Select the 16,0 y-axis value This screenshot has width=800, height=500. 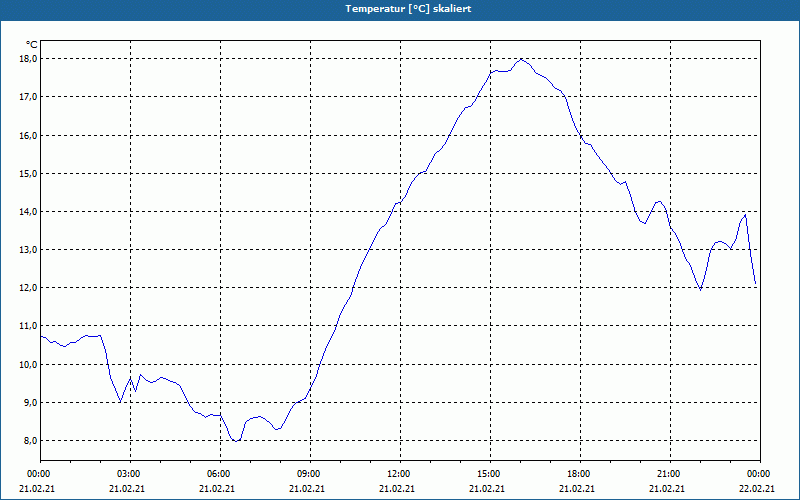pos(28,135)
